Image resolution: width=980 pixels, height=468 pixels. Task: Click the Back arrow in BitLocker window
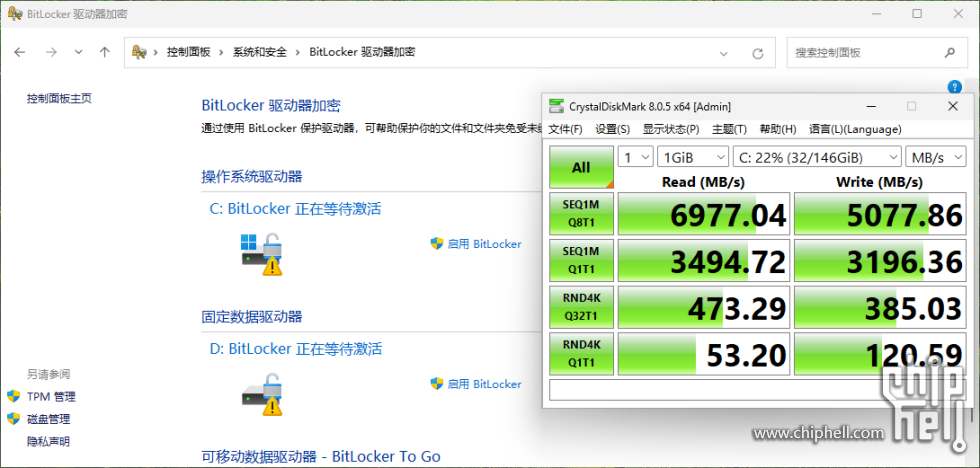tap(19, 52)
